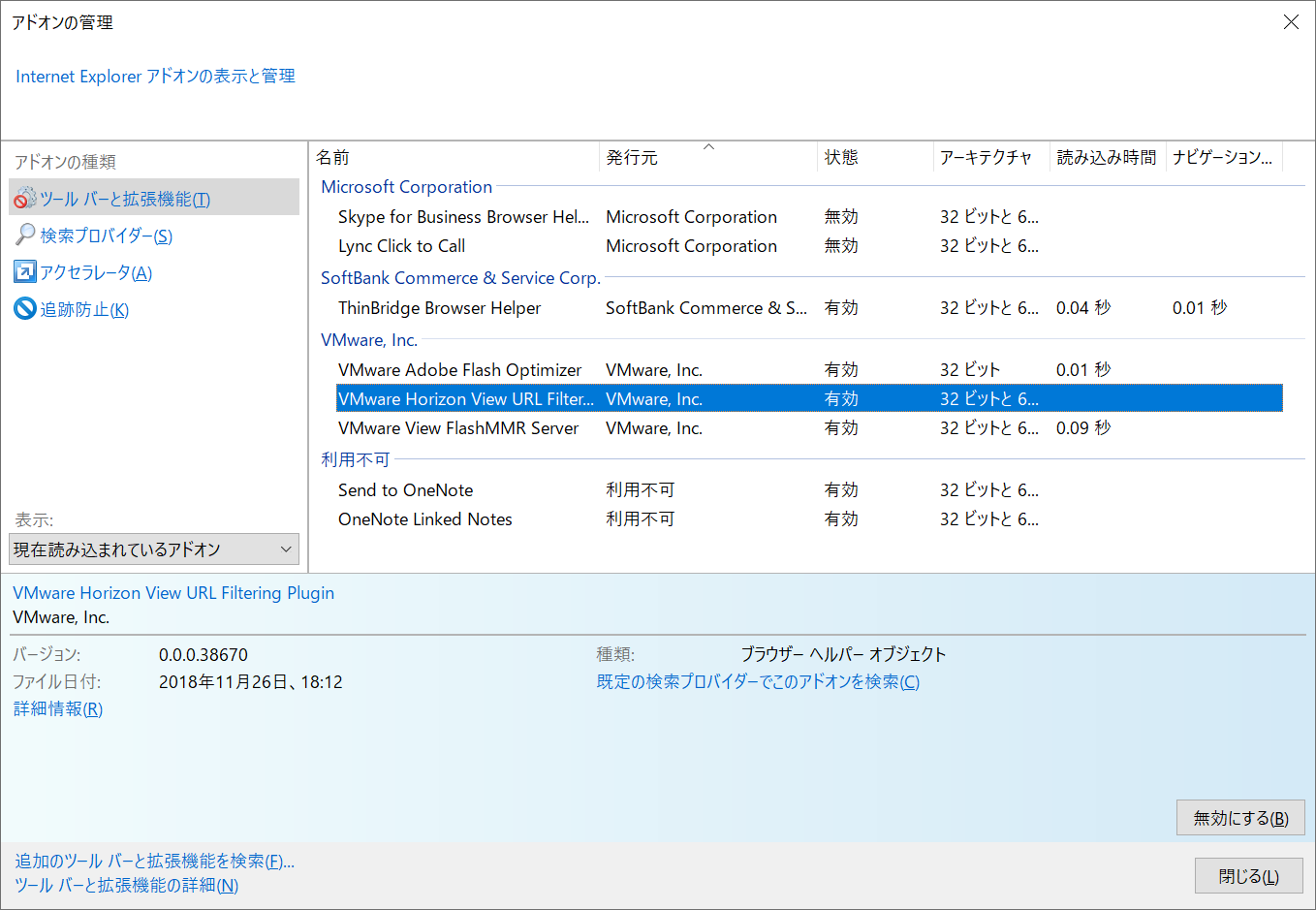The image size is (1316, 910).
Task: Open the 詳細情報(R) link
Action: coord(58,709)
